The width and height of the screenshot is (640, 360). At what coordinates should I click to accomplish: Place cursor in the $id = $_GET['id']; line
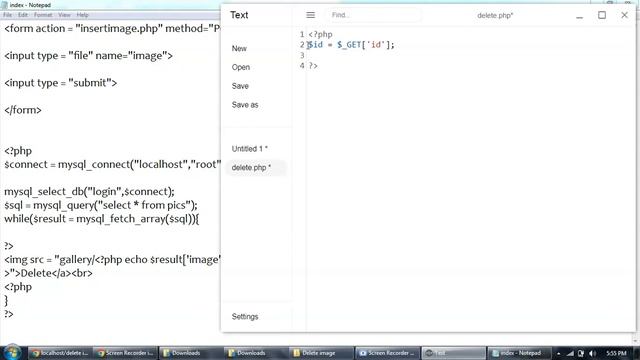[351, 45]
